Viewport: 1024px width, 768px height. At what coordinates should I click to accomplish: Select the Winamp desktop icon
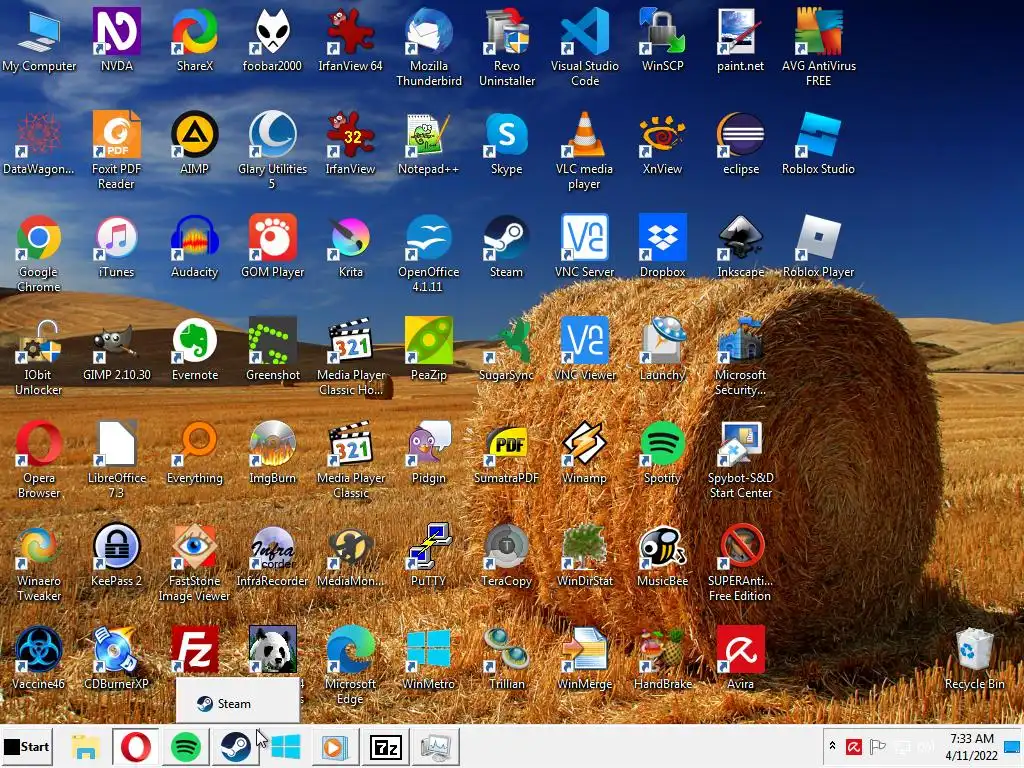tap(584, 452)
